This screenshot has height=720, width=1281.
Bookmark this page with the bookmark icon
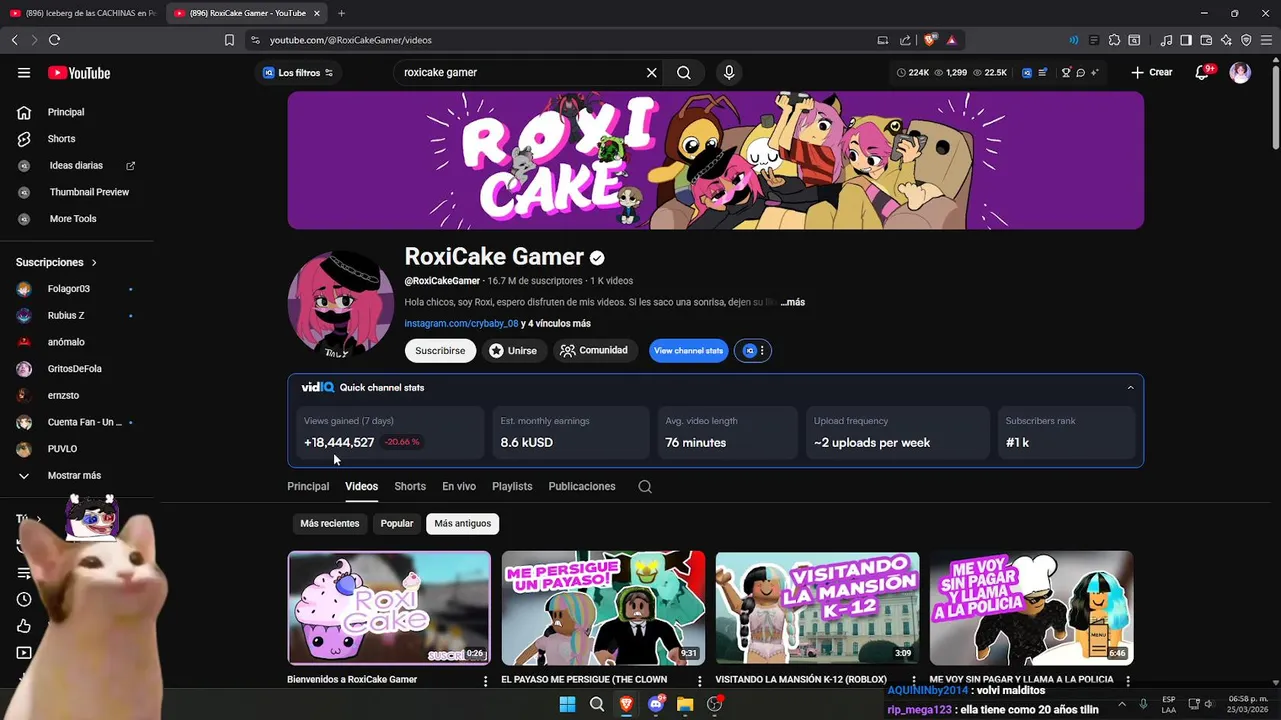point(229,40)
